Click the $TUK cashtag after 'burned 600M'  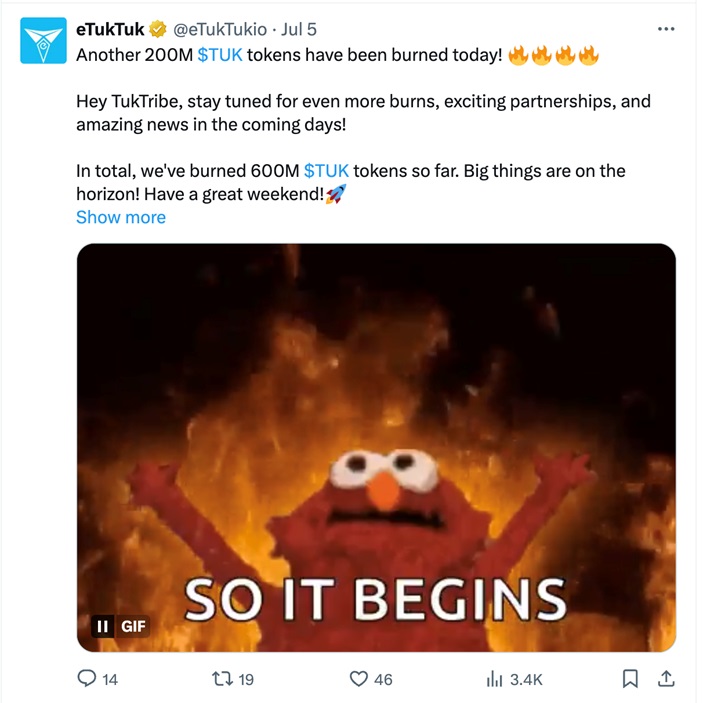click(x=326, y=171)
